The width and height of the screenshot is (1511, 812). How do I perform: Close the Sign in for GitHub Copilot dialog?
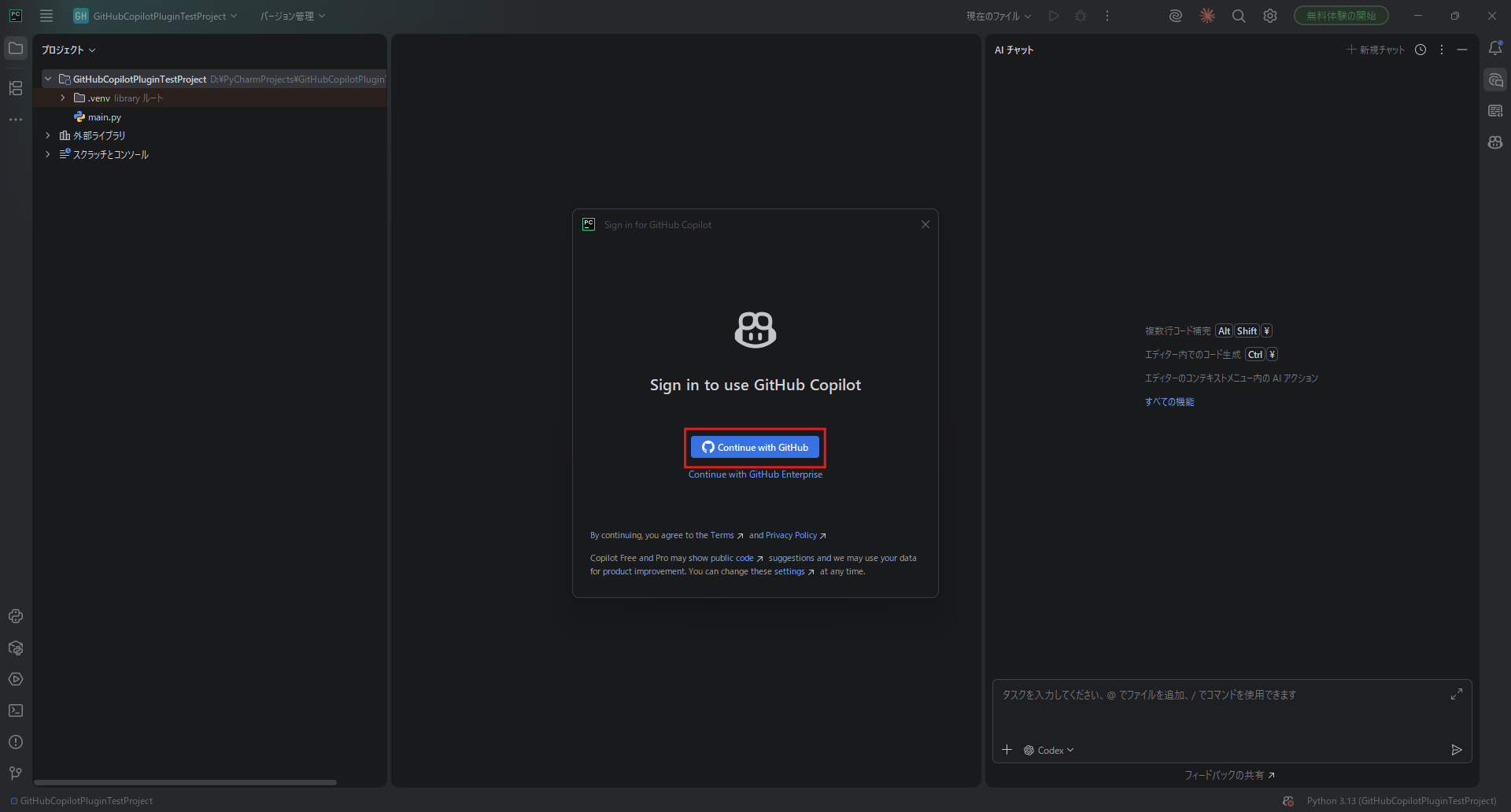tap(925, 225)
